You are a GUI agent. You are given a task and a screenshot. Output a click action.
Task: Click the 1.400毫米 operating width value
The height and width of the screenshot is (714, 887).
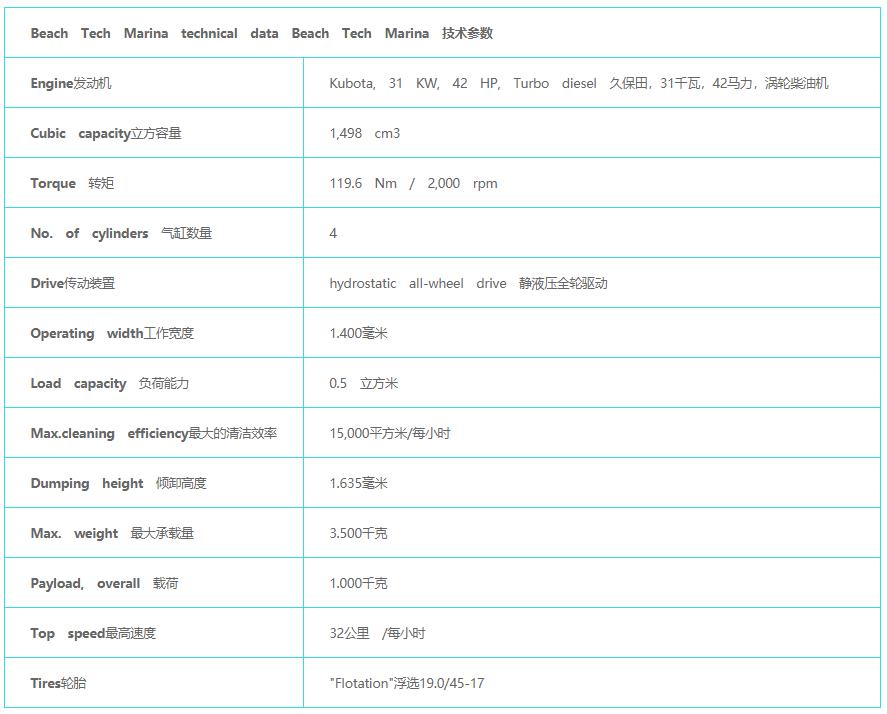(x=358, y=333)
